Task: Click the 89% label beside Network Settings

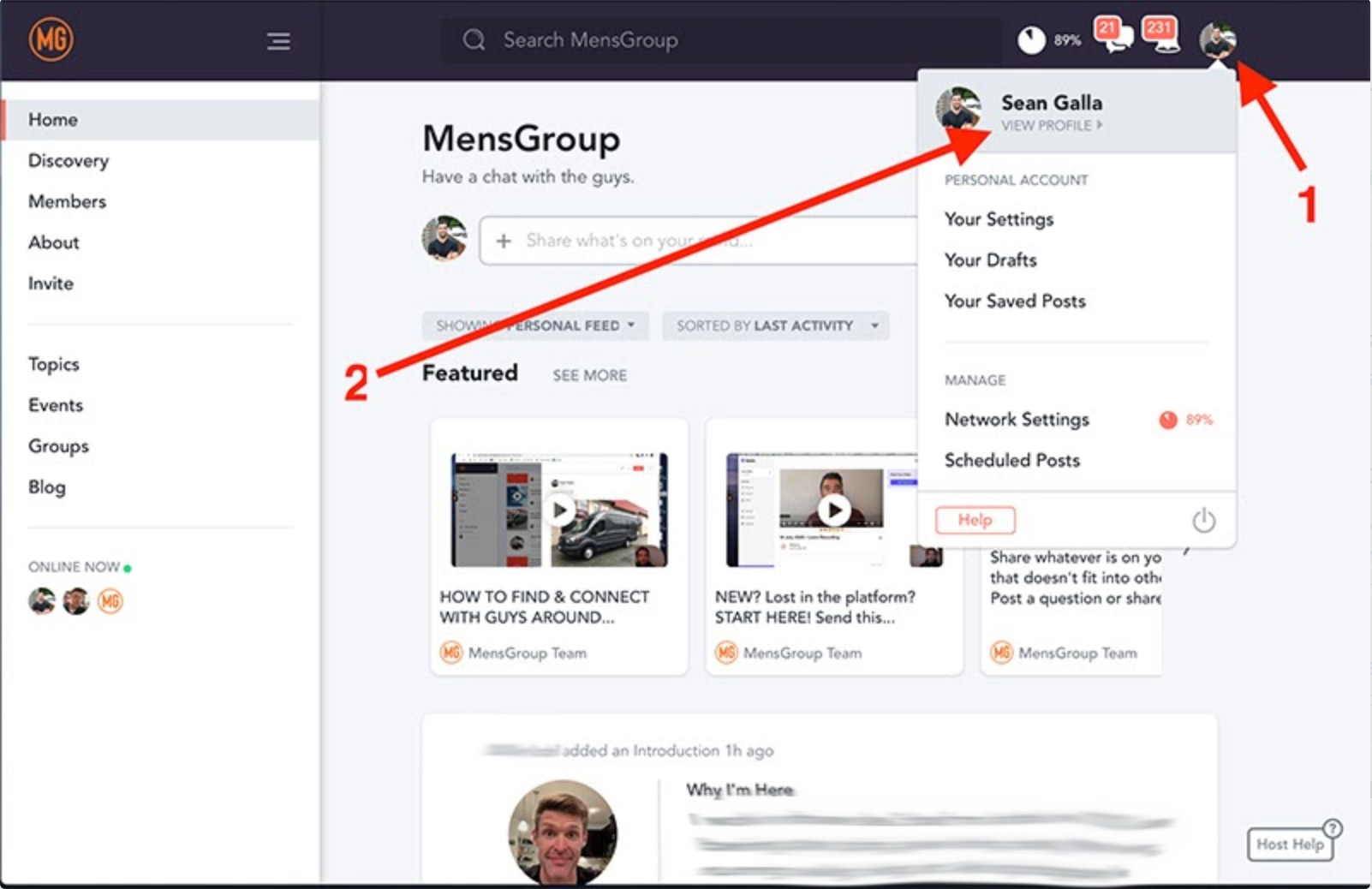Action: 1199,420
